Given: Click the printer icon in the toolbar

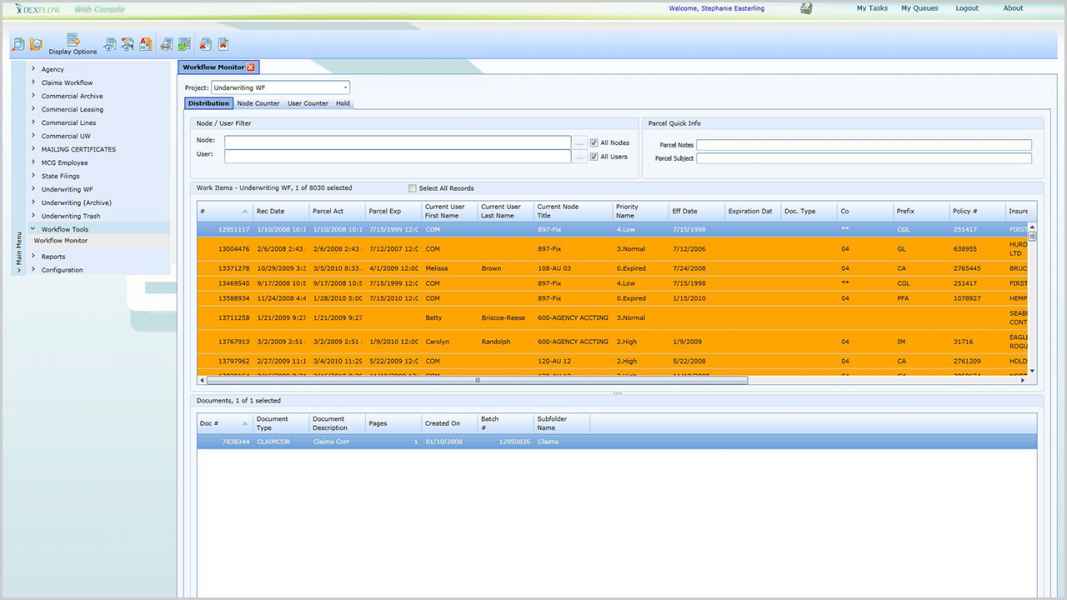Looking at the screenshot, I should 166,45.
